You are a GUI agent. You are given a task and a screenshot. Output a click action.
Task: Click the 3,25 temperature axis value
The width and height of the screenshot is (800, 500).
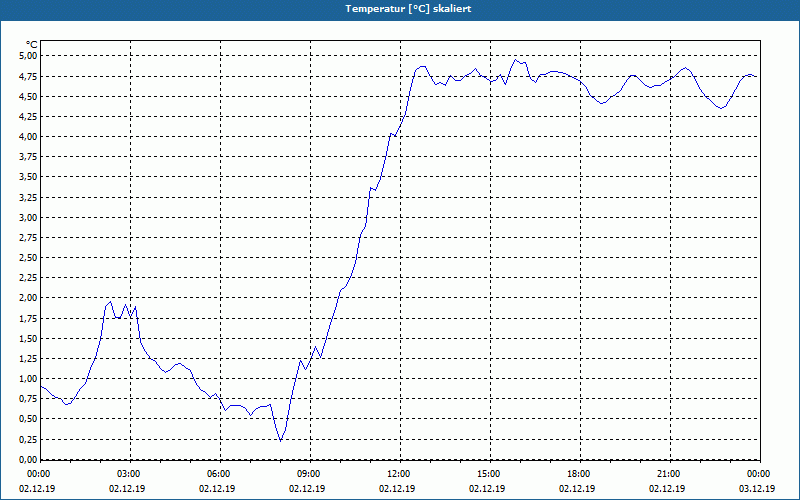tap(28, 197)
